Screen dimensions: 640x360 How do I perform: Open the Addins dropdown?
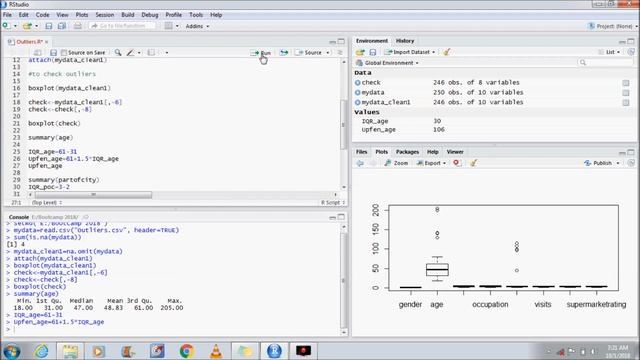[198, 26]
